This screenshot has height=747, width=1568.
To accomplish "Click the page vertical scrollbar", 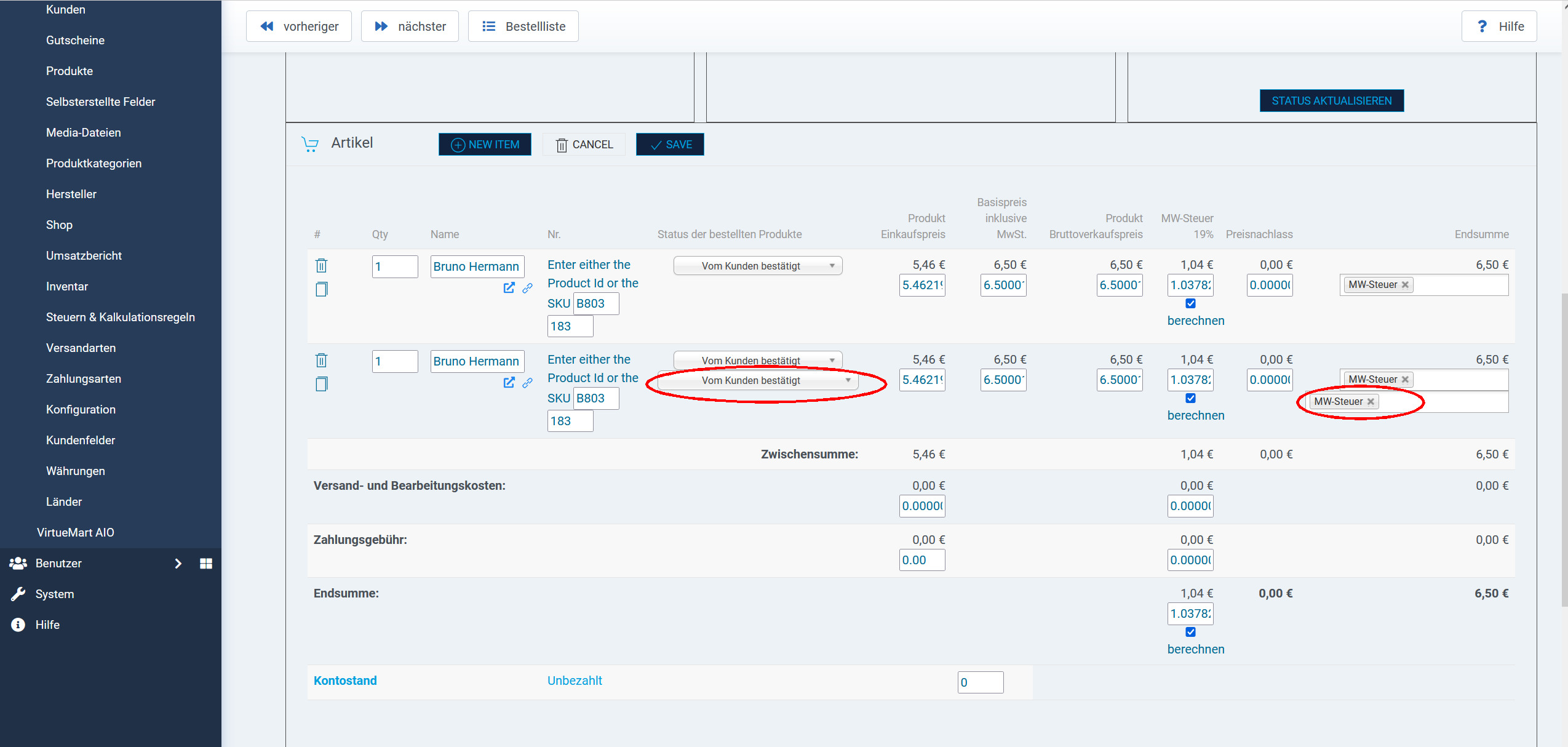I will (x=1564, y=449).
